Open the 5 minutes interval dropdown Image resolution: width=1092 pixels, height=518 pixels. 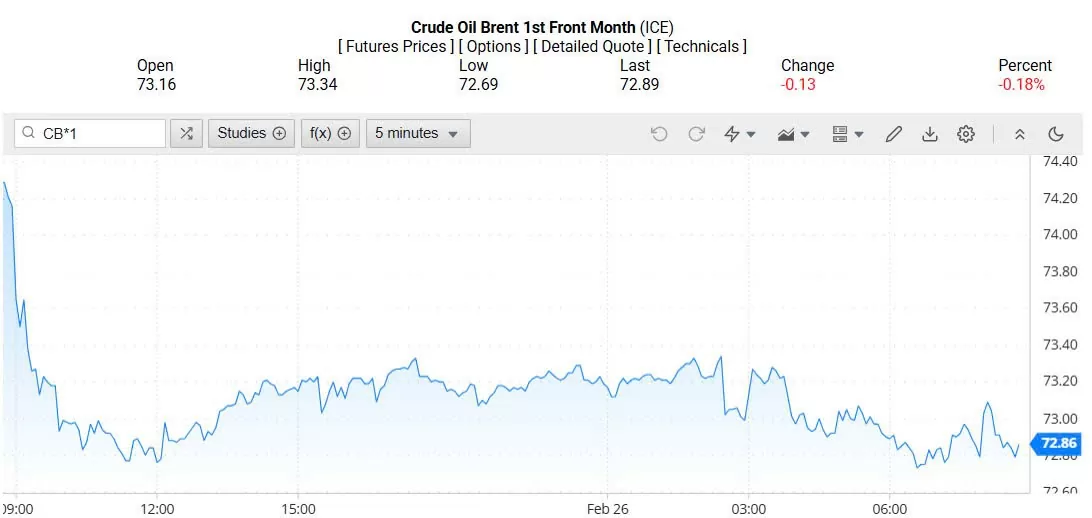coord(417,133)
